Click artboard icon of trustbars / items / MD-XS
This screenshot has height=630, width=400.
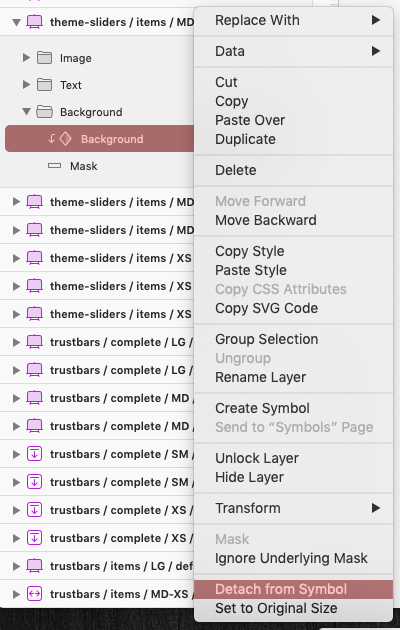35,593
